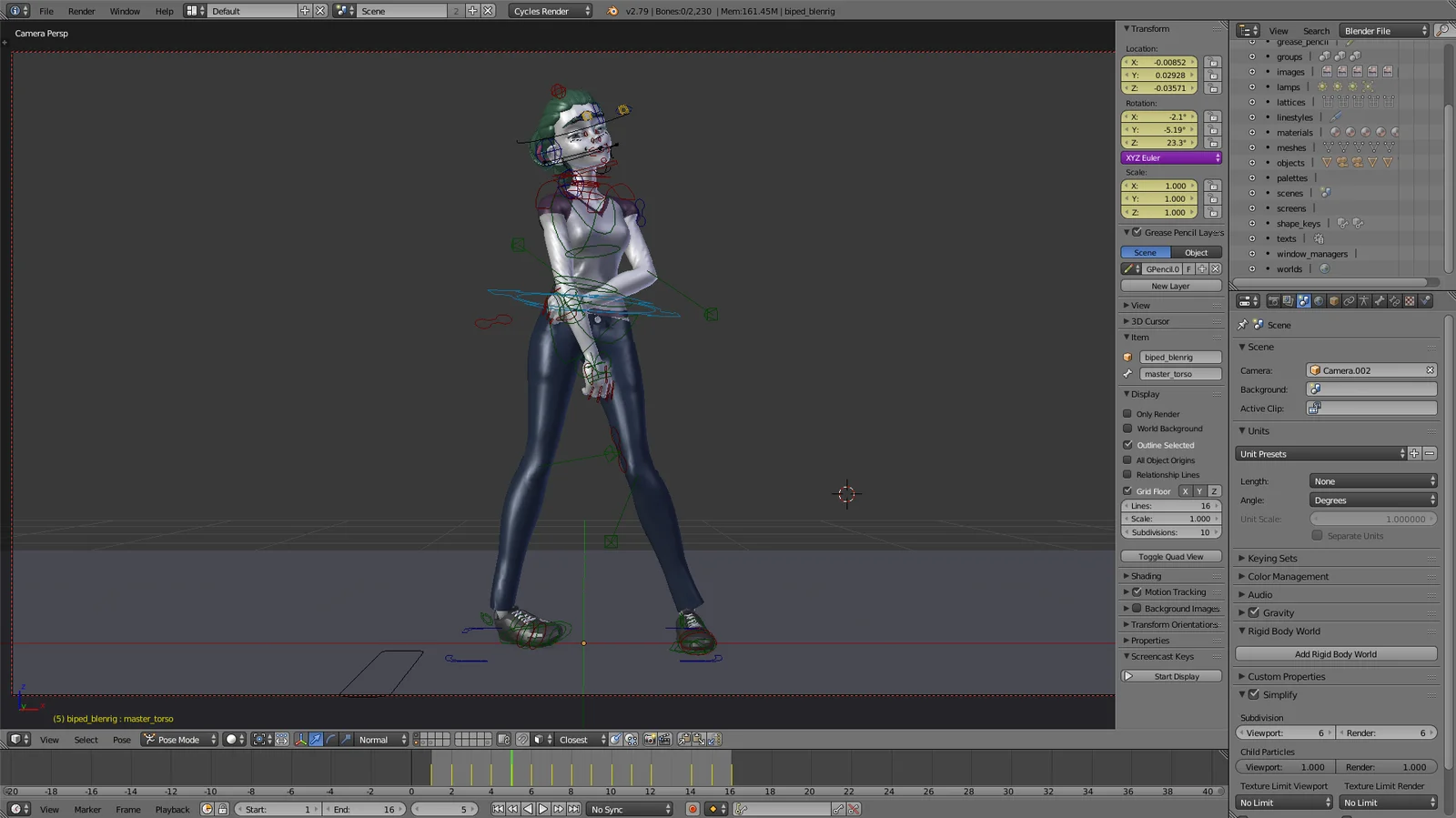This screenshot has height=818, width=1456.
Task: Click the paste flipped pose icon
Action: (714, 740)
